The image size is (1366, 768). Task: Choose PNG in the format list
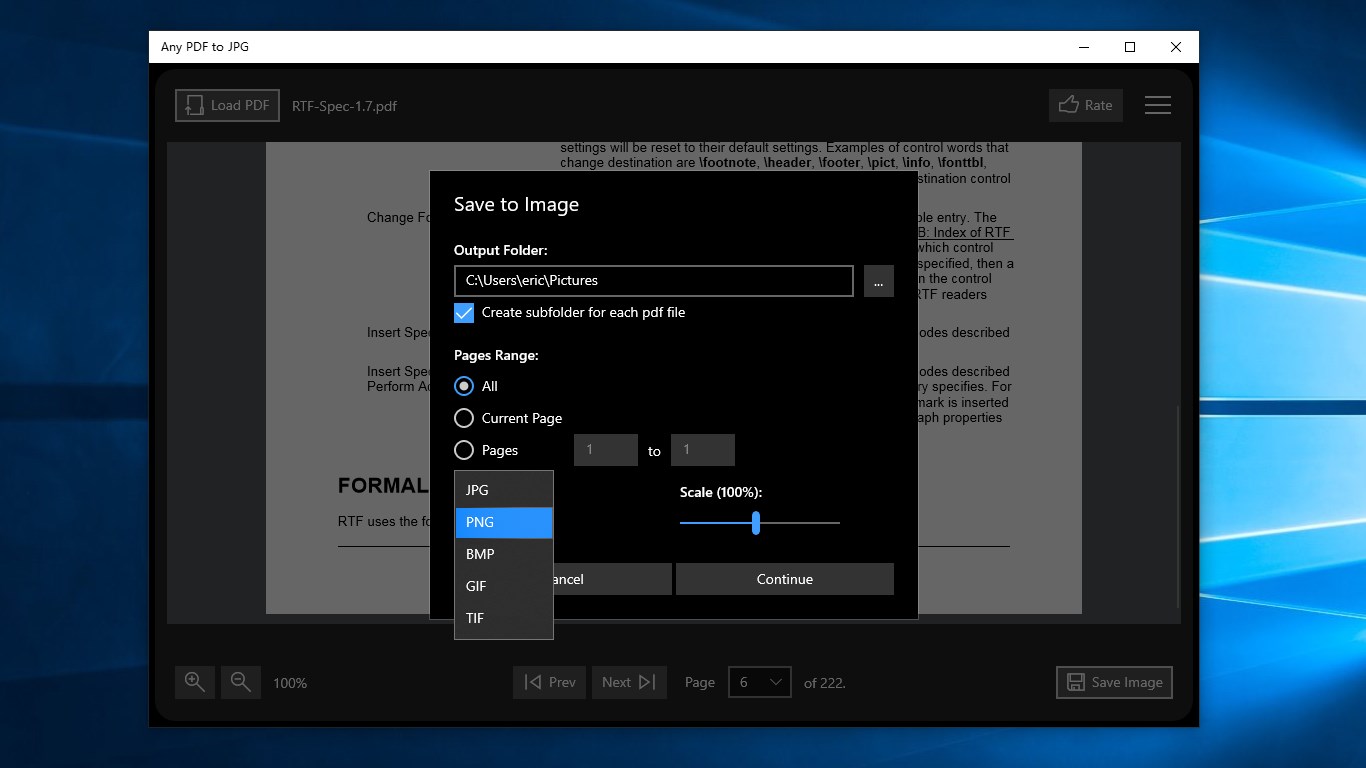(504, 522)
